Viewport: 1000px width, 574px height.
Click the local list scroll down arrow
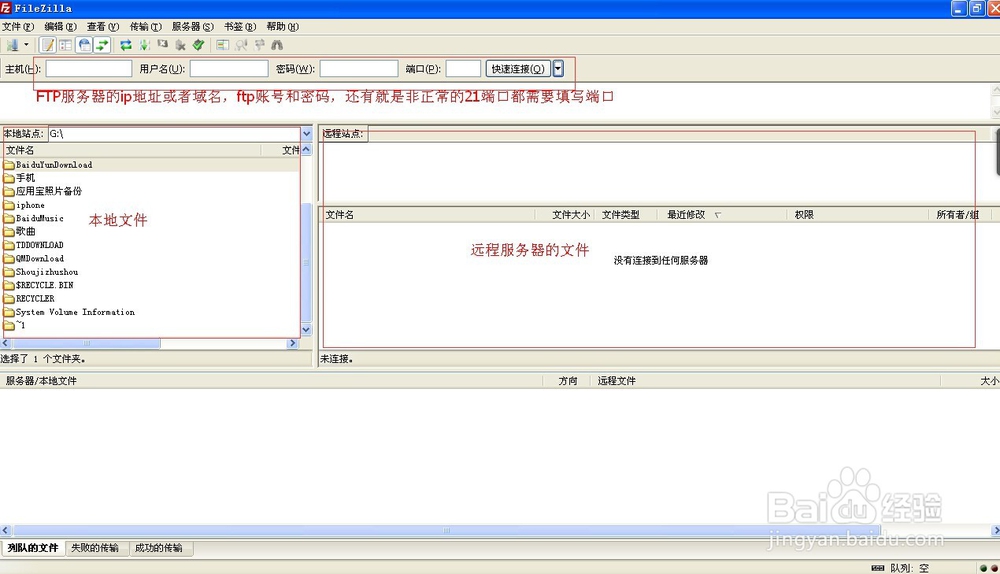pos(307,330)
